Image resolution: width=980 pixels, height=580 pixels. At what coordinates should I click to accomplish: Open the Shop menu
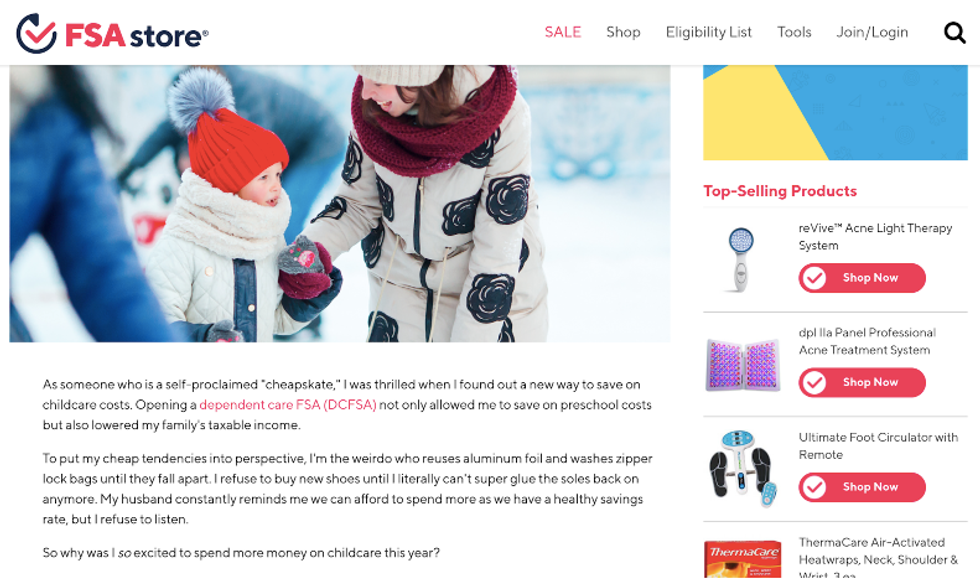coord(623,32)
